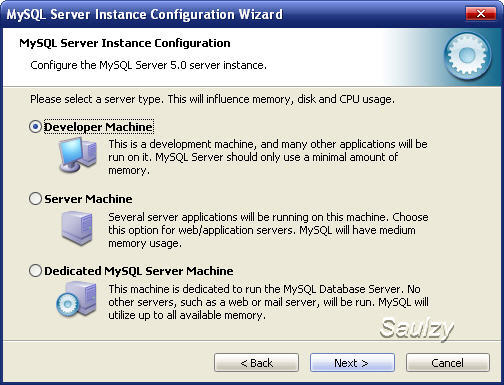This screenshot has width=504, height=385.
Task: Click 'Configure the MySQL Server 5.0 server instance.' text
Action: [x=148, y=65]
